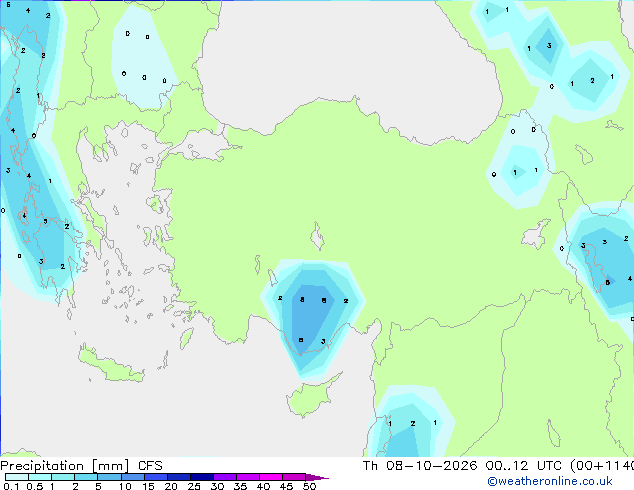Click the over-50 arrow tip of legend
Screen dimensions: 634x490
pos(317,477)
